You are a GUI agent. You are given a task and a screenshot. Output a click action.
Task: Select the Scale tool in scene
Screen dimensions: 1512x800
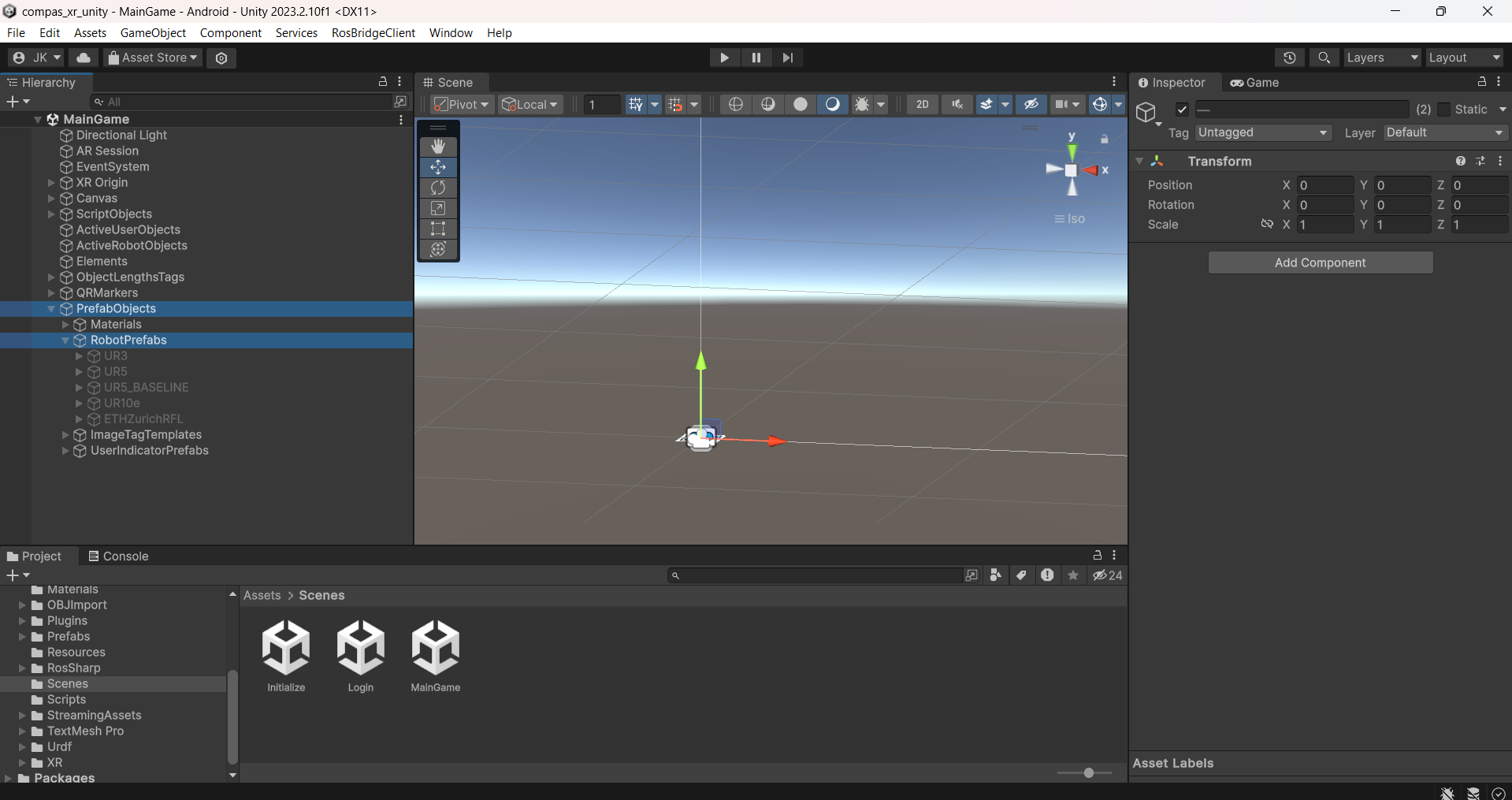pos(438,208)
